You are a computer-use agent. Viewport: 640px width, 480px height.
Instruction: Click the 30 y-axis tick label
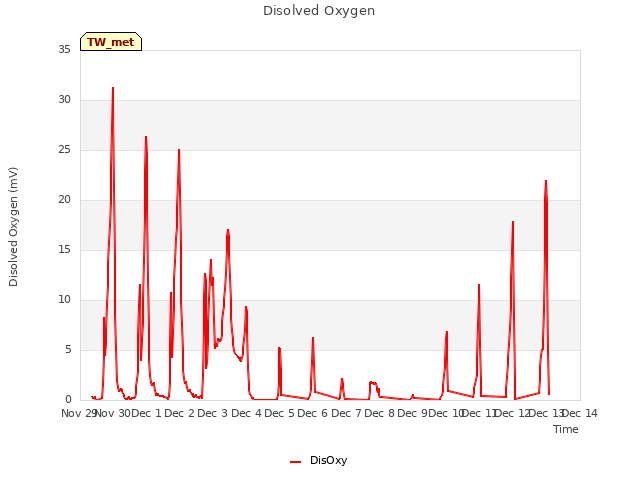point(64,100)
